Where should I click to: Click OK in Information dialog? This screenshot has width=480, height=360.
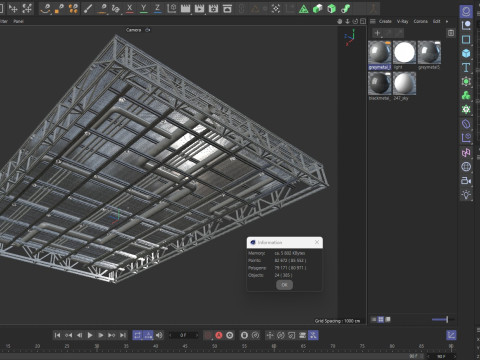284,285
